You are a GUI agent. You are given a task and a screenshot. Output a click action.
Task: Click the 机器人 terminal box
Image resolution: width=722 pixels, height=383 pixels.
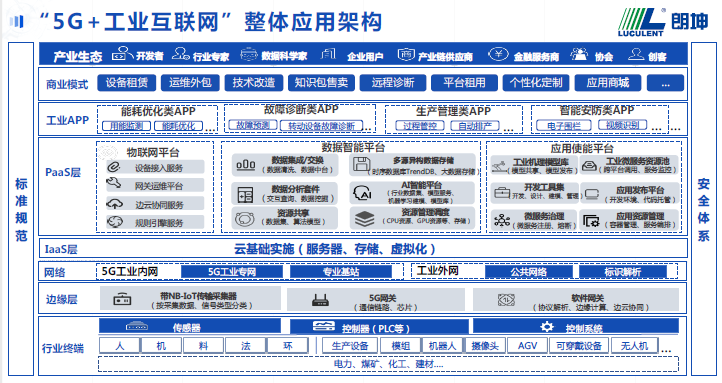coord(442,346)
